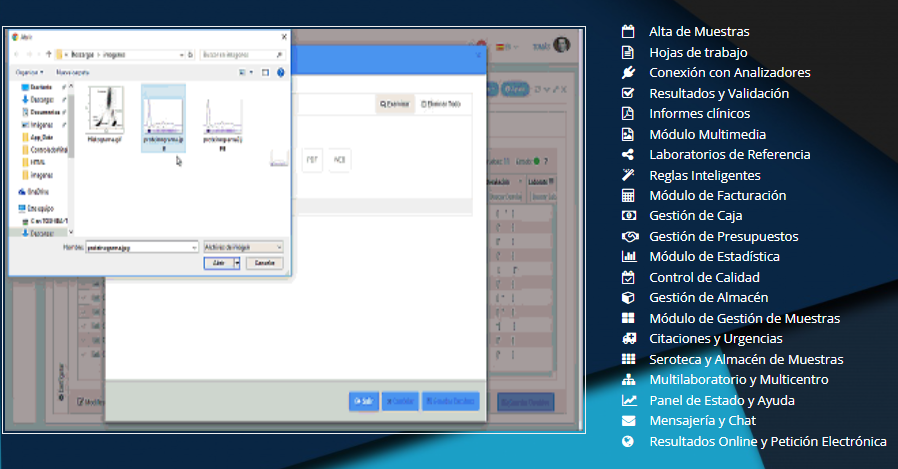The image size is (898, 469).
Task: Click the sitemap icon for Multilaboratorio y Multicentro
Action: coord(629,379)
